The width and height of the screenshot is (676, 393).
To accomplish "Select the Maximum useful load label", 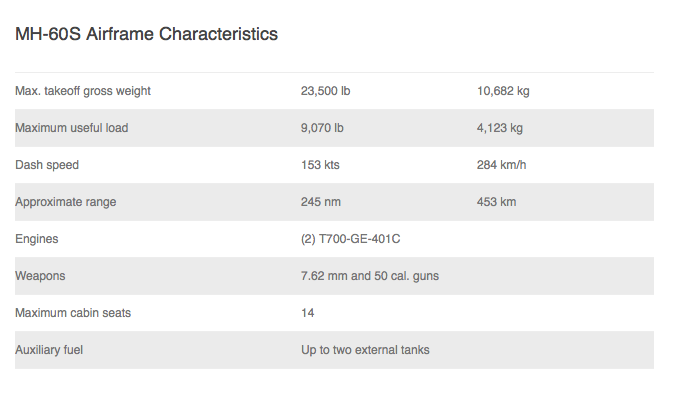I will click(72, 128).
